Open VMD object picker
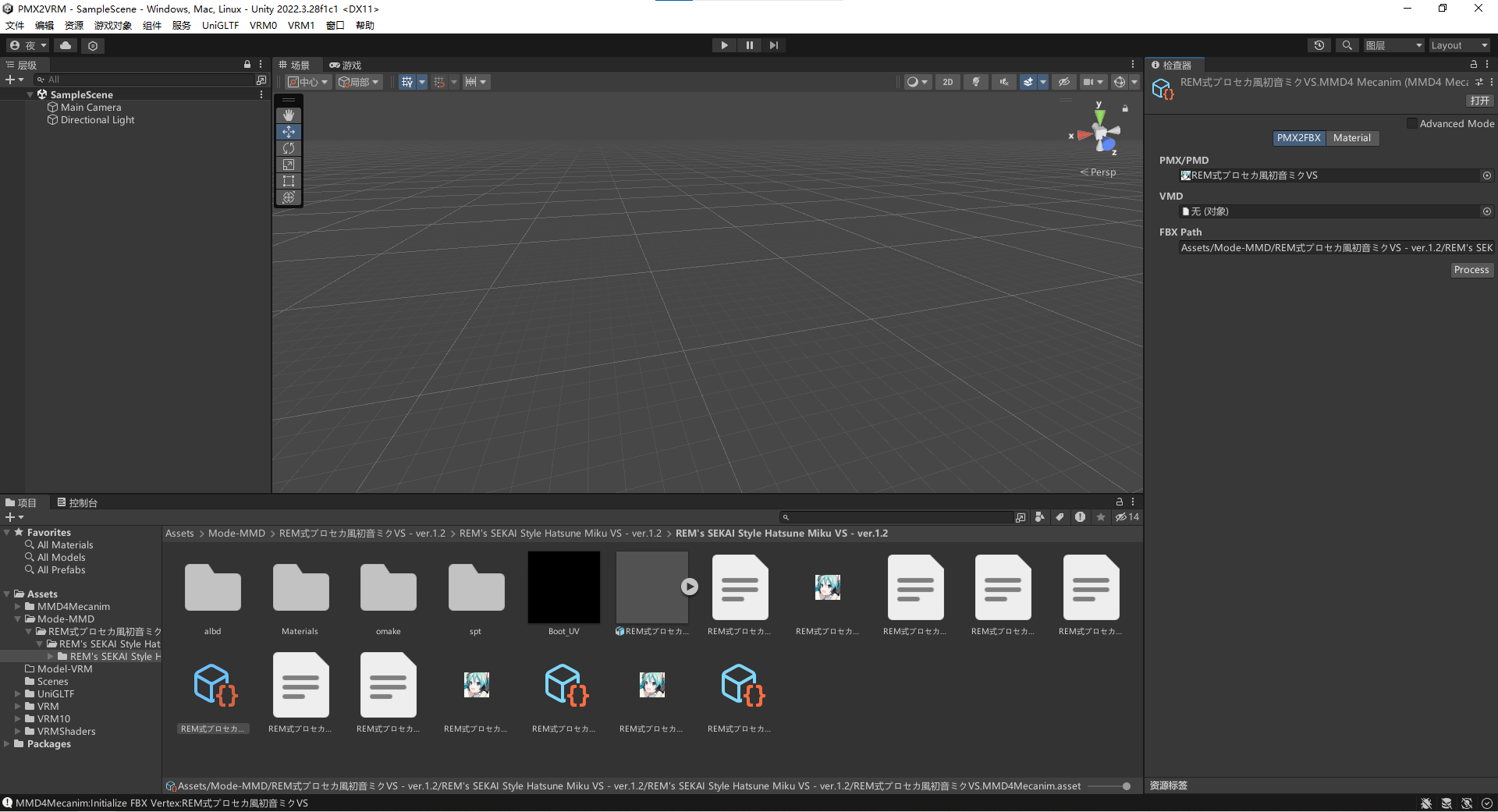Image resolution: width=1498 pixels, height=812 pixels. (1487, 211)
